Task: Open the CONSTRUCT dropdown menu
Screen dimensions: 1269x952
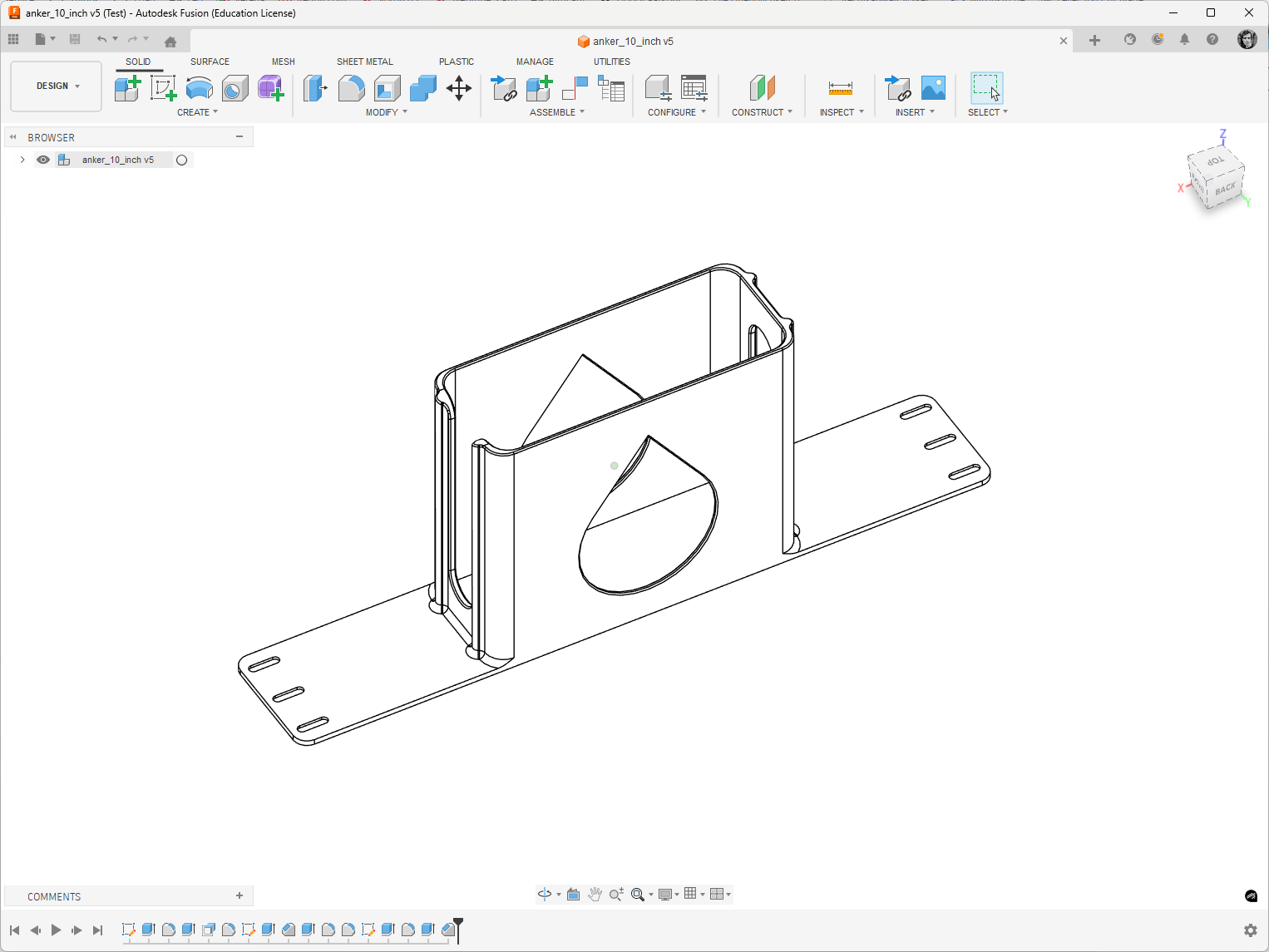Action: pos(762,112)
